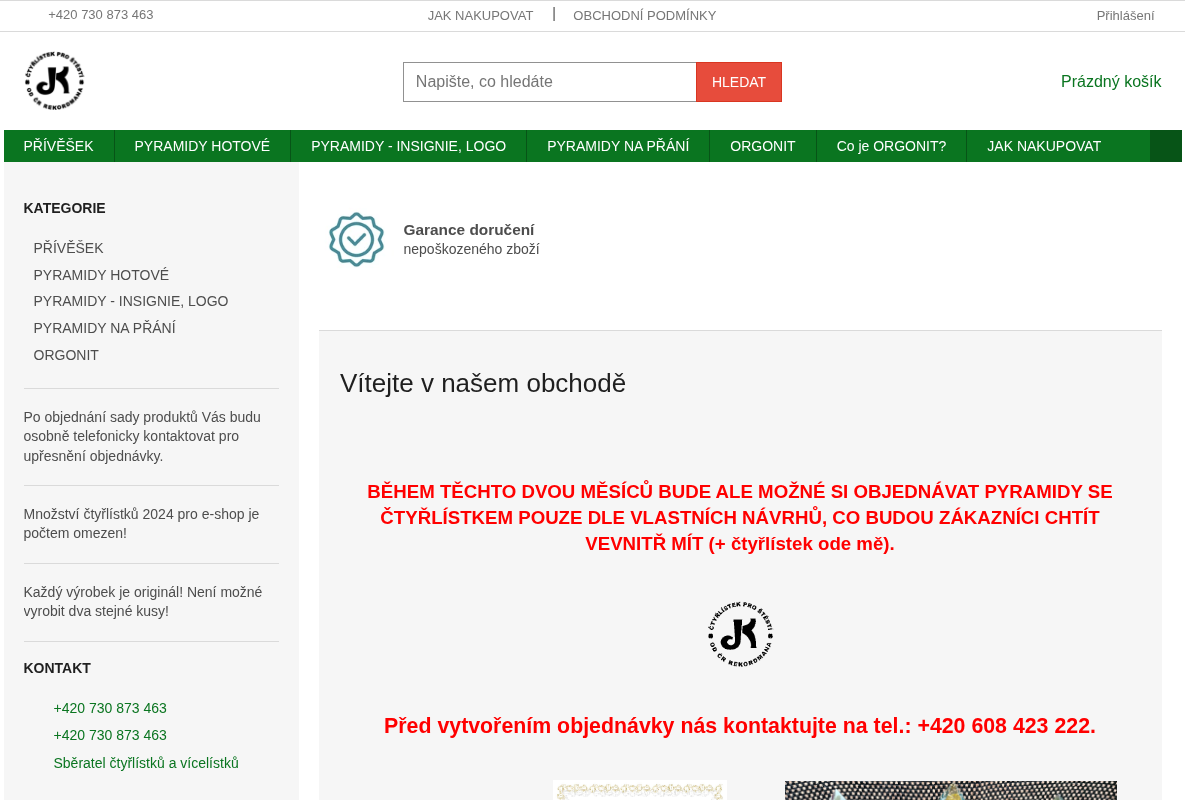Open Sběratel čtyřlístků a vícelístků link

point(146,763)
